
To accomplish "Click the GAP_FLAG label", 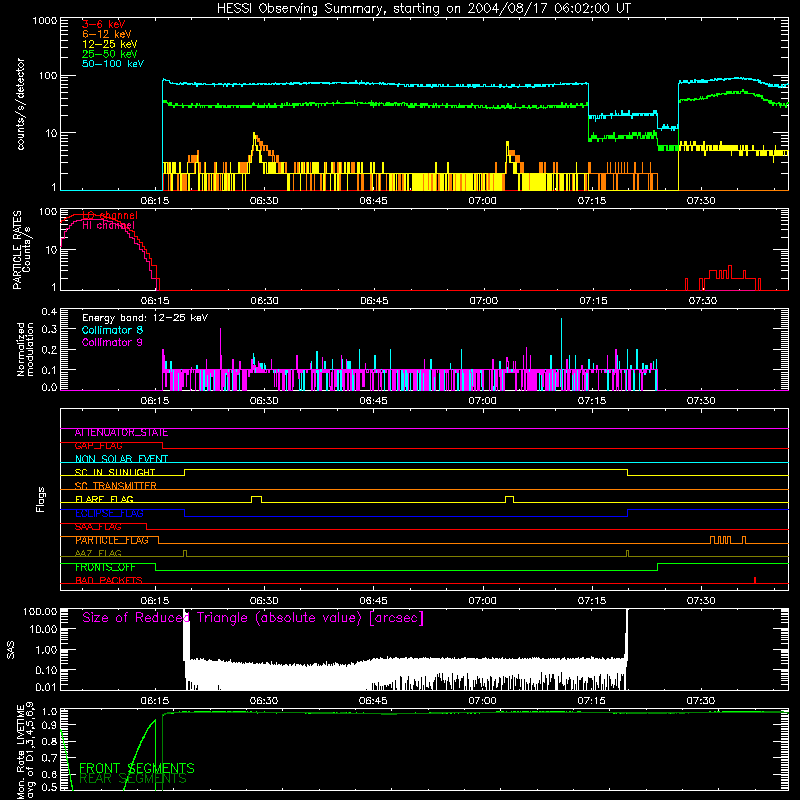I will [98, 446].
